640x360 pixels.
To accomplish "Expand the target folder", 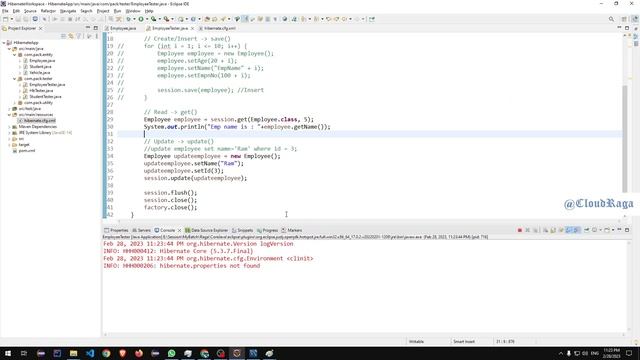I will pos(9,144).
